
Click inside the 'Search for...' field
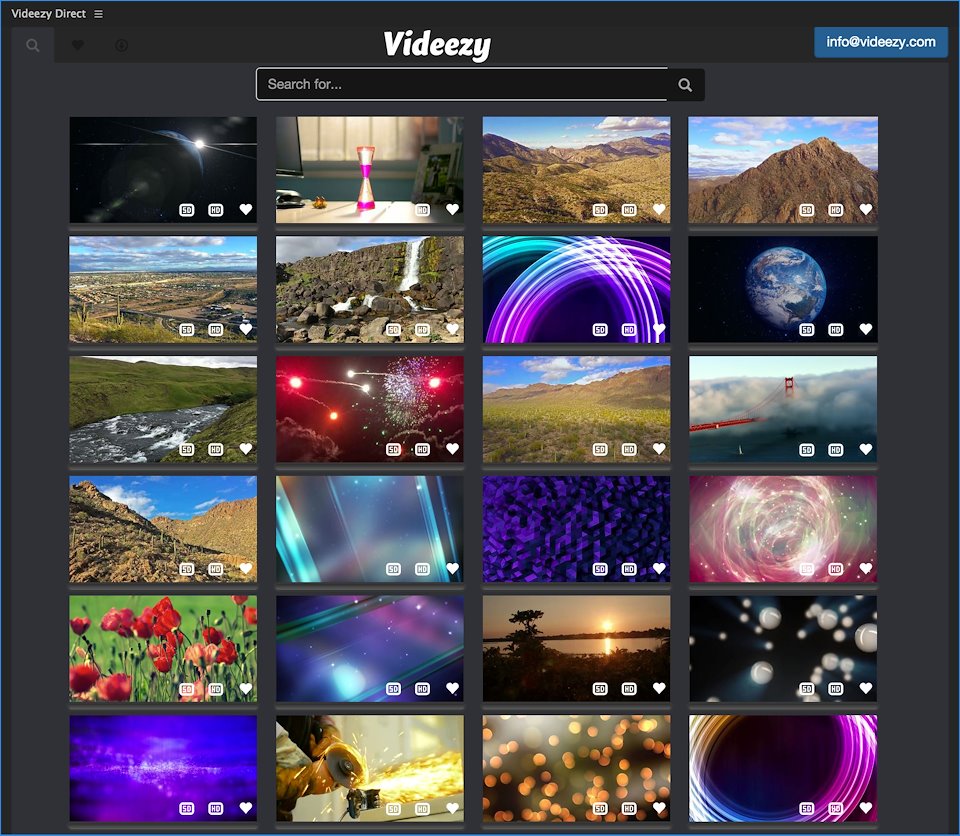(x=460, y=85)
